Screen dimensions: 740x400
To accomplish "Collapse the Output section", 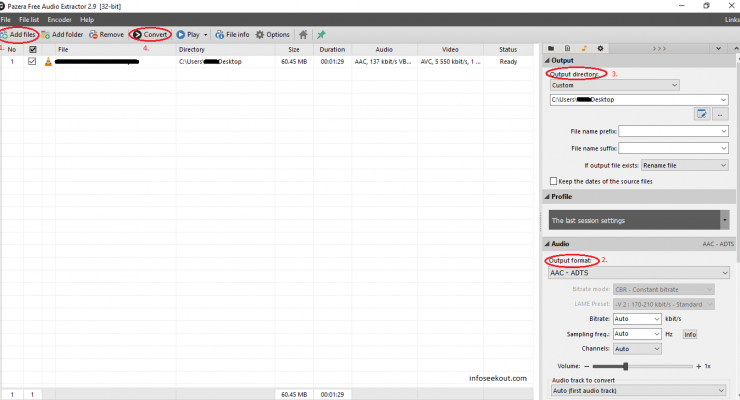I will 547,60.
